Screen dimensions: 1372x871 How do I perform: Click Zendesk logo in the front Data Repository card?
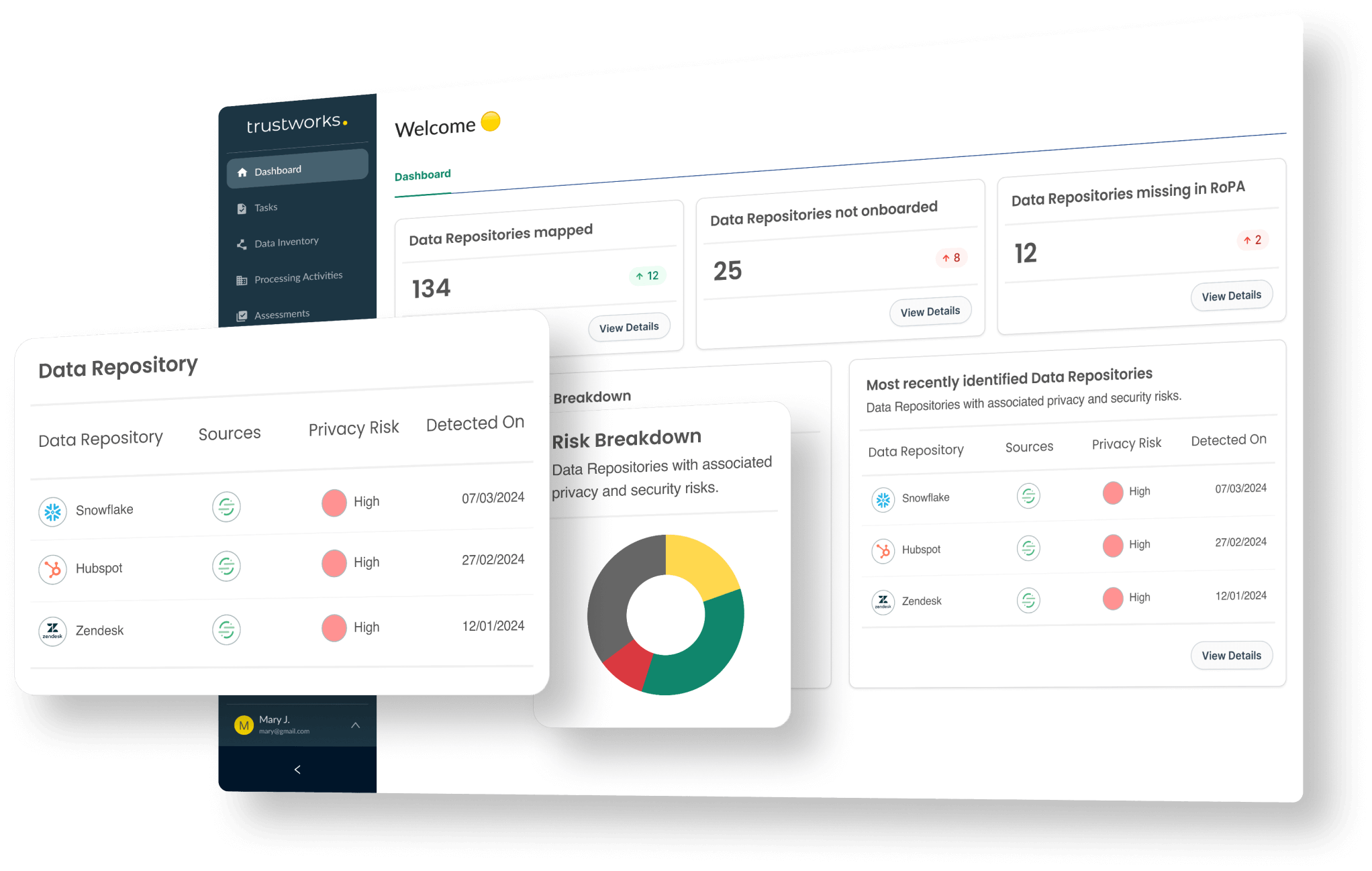tap(52, 631)
